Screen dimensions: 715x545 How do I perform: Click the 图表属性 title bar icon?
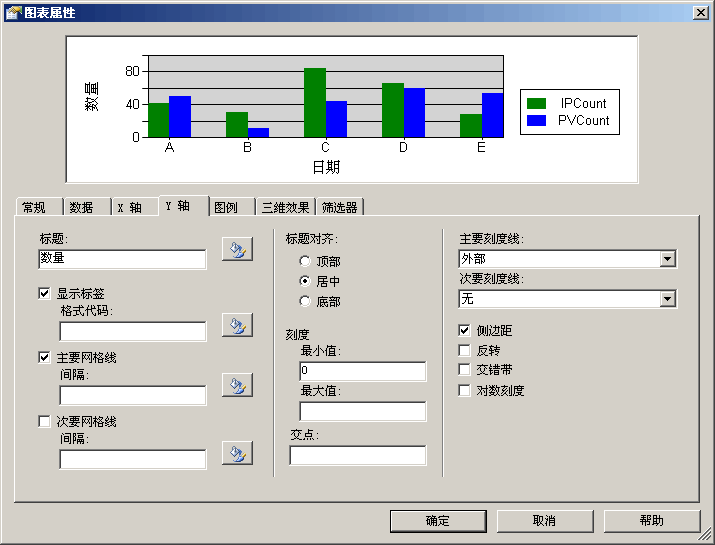click(x=13, y=13)
